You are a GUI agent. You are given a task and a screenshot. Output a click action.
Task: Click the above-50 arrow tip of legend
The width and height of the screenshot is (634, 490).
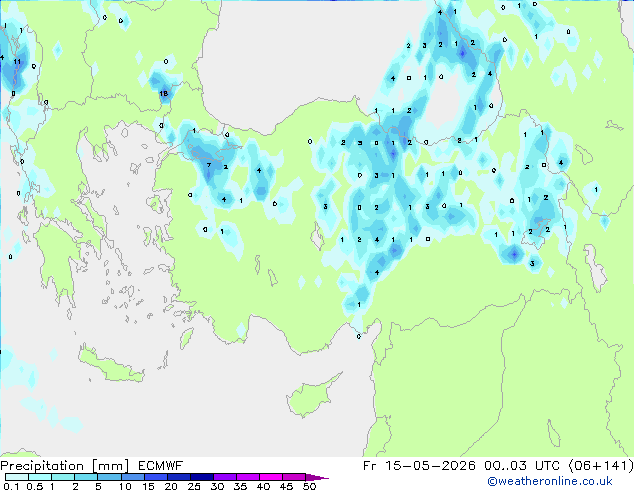[x=317, y=478]
